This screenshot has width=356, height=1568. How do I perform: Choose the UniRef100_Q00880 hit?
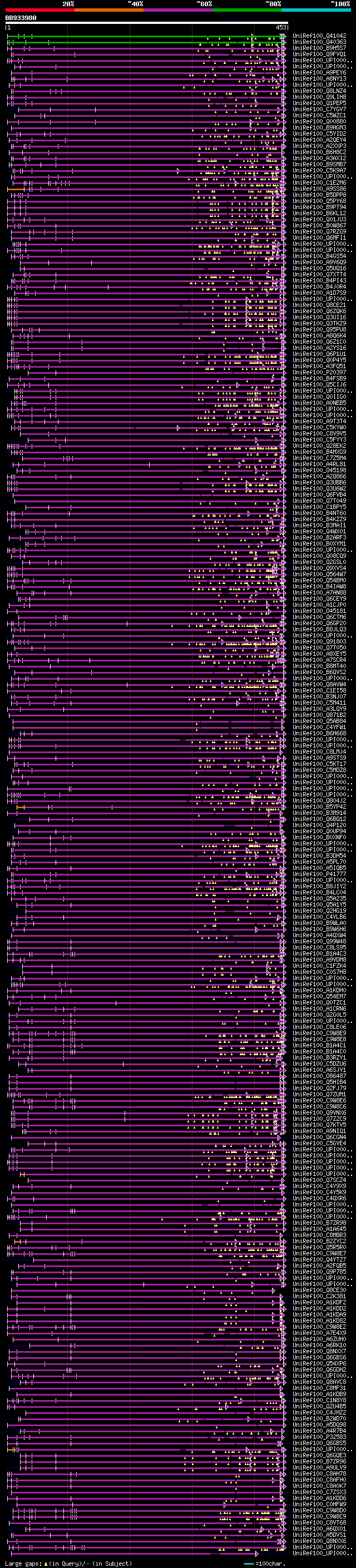coord(319,121)
